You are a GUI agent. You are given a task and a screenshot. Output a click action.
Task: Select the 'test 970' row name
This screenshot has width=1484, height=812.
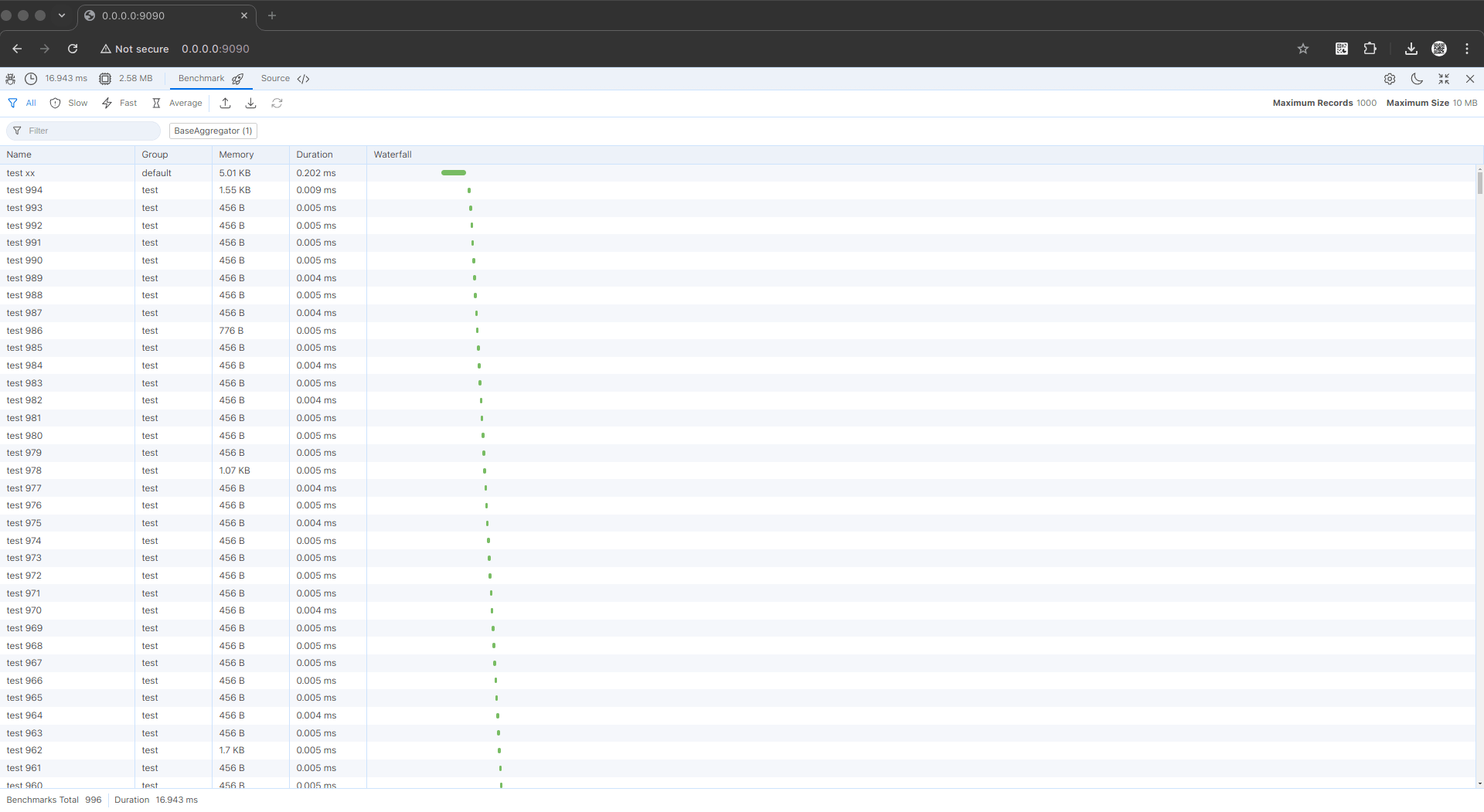point(24,610)
